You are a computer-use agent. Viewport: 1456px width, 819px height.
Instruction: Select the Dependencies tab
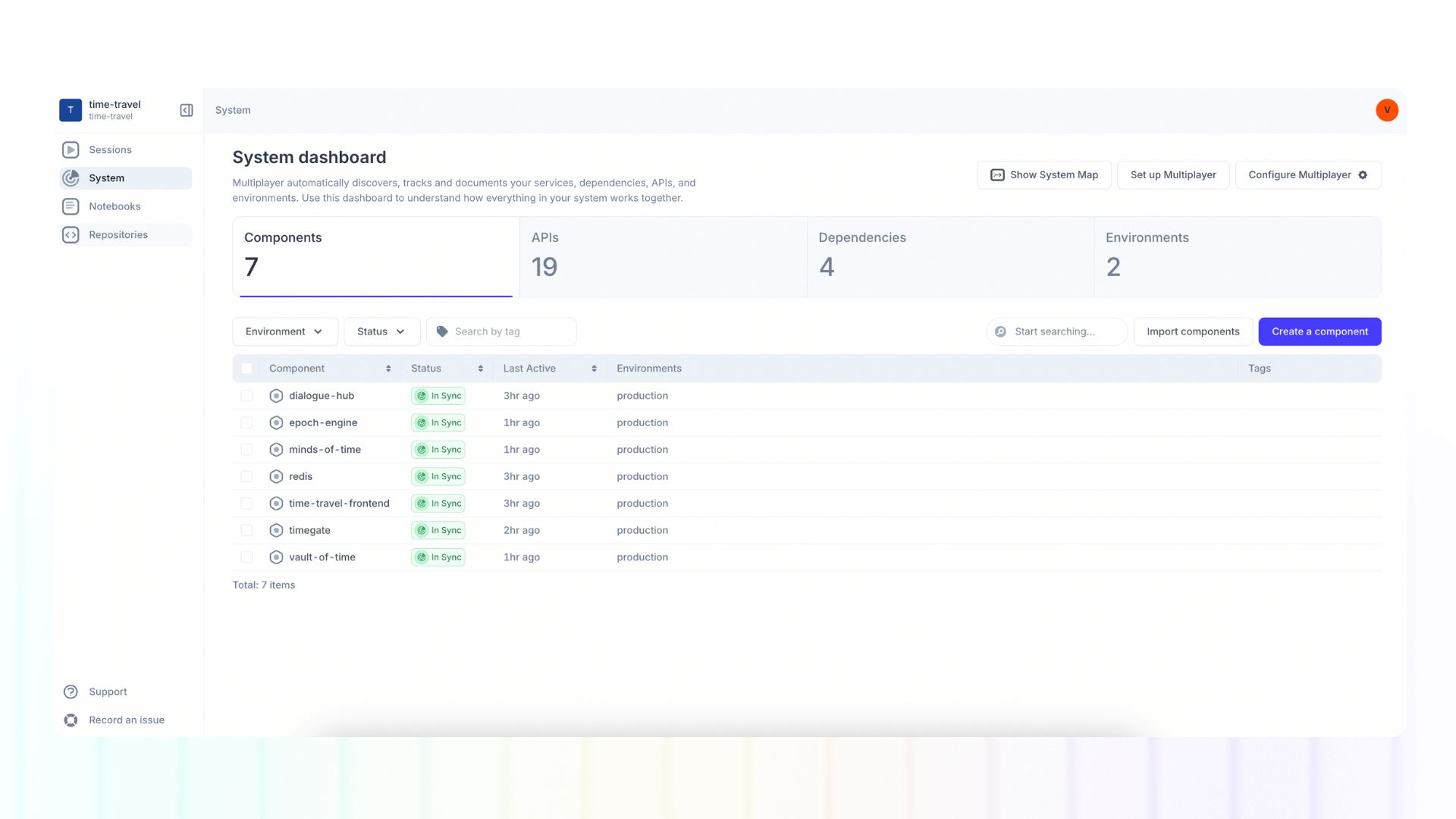point(949,257)
